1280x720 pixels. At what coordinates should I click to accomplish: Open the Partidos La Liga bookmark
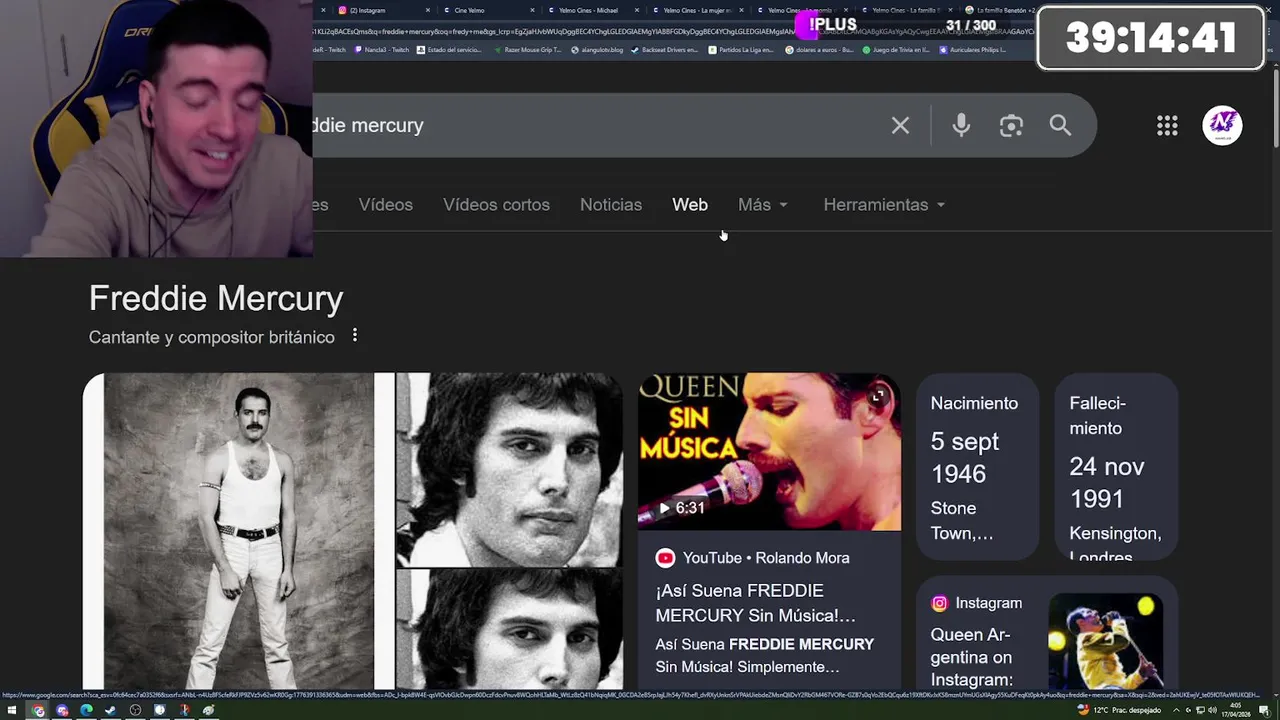tap(741, 49)
